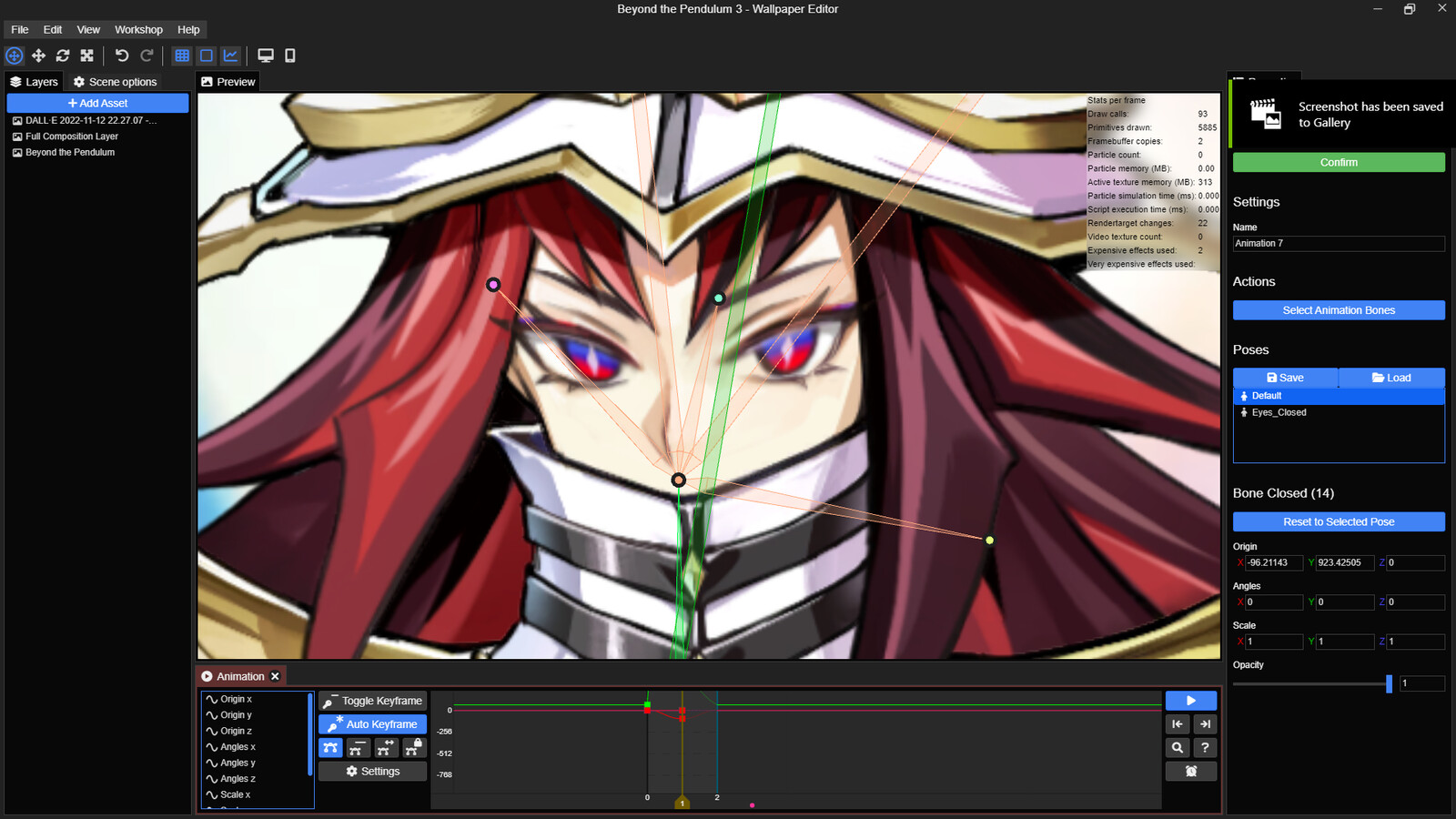The image size is (1456, 819).
Task: Edit the Opacity numeric field
Action: point(1422,683)
